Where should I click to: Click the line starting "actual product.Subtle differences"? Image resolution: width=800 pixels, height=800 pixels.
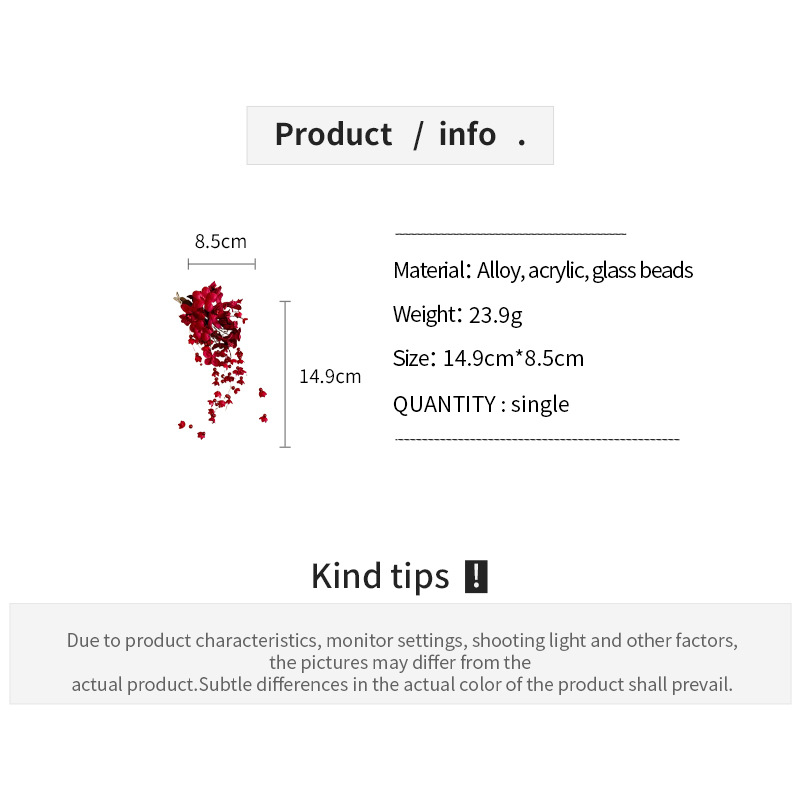coord(402,684)
